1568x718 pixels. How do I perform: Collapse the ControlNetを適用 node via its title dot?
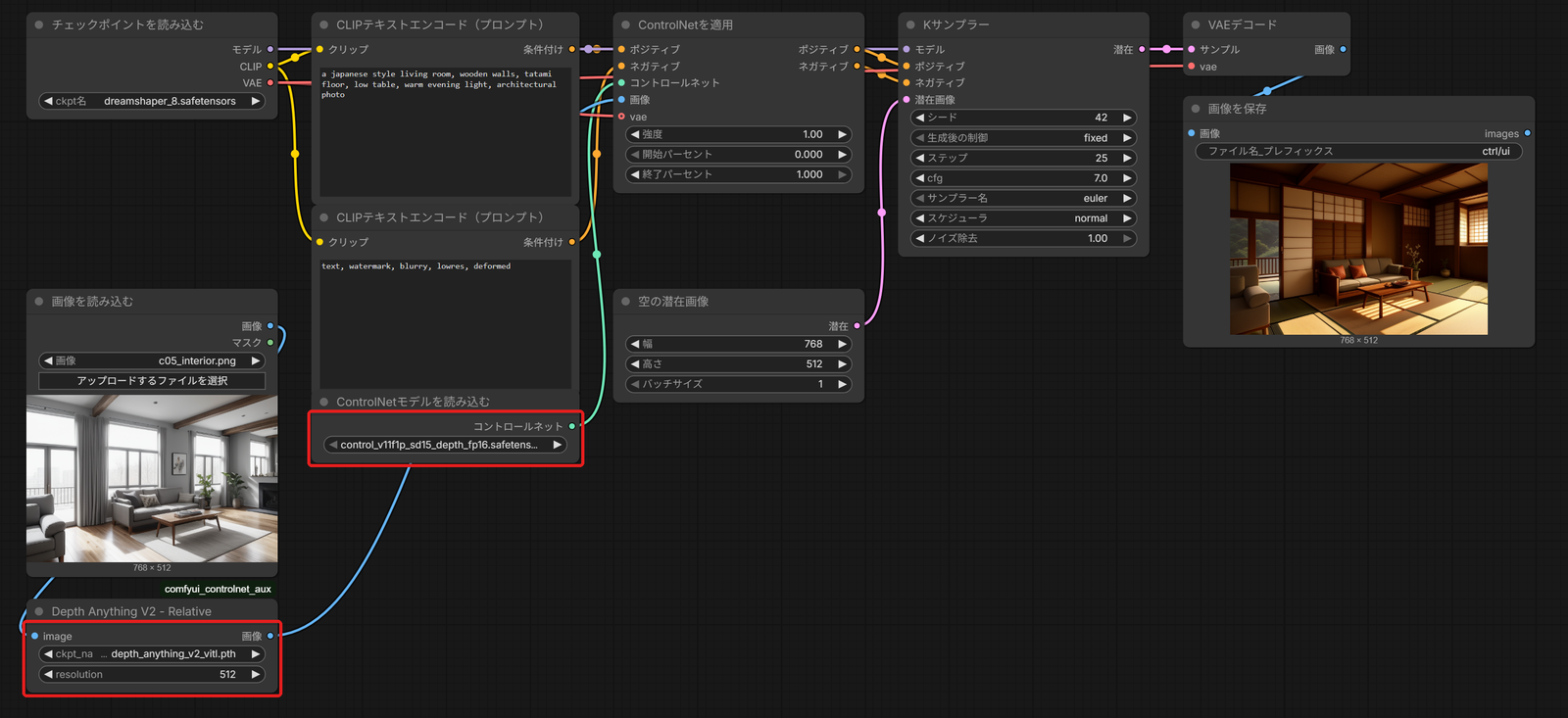(625, 24)
